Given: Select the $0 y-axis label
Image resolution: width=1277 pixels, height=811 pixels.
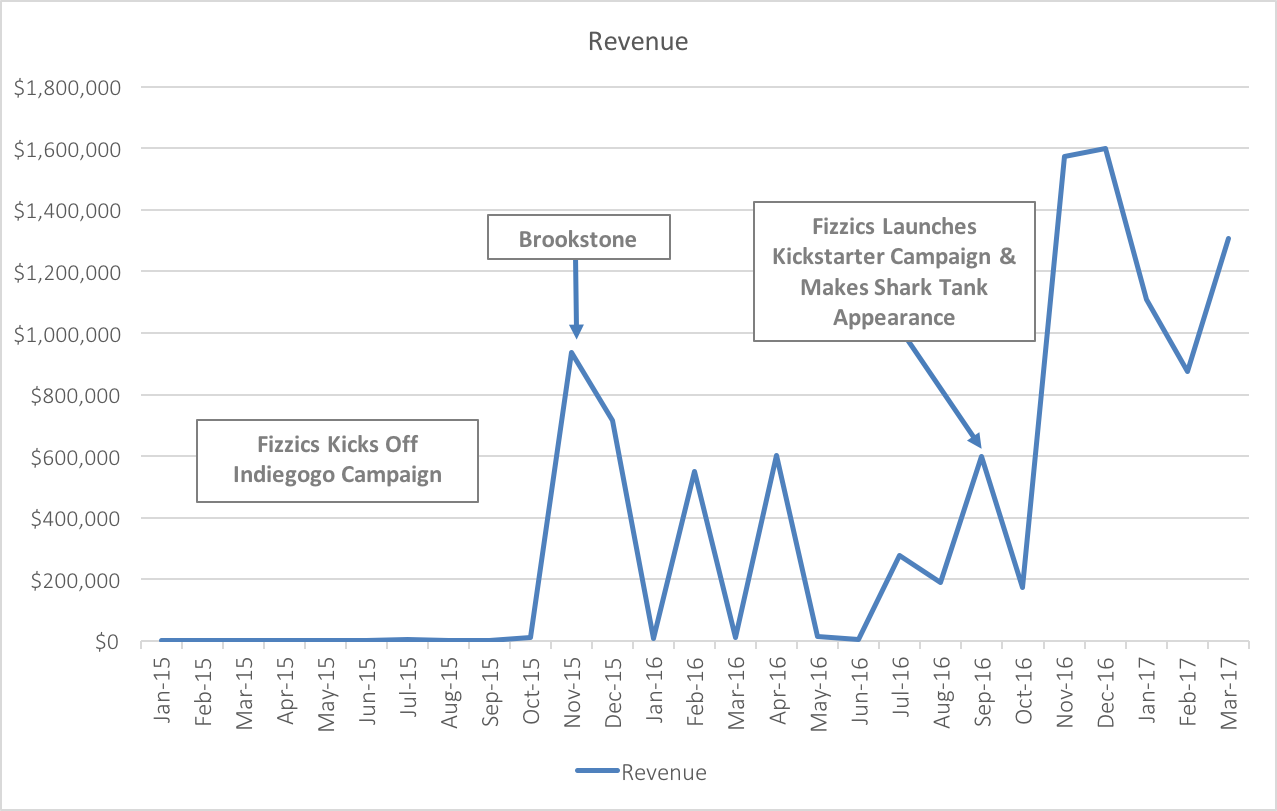Looking at the screenshot, I should 109,641.
